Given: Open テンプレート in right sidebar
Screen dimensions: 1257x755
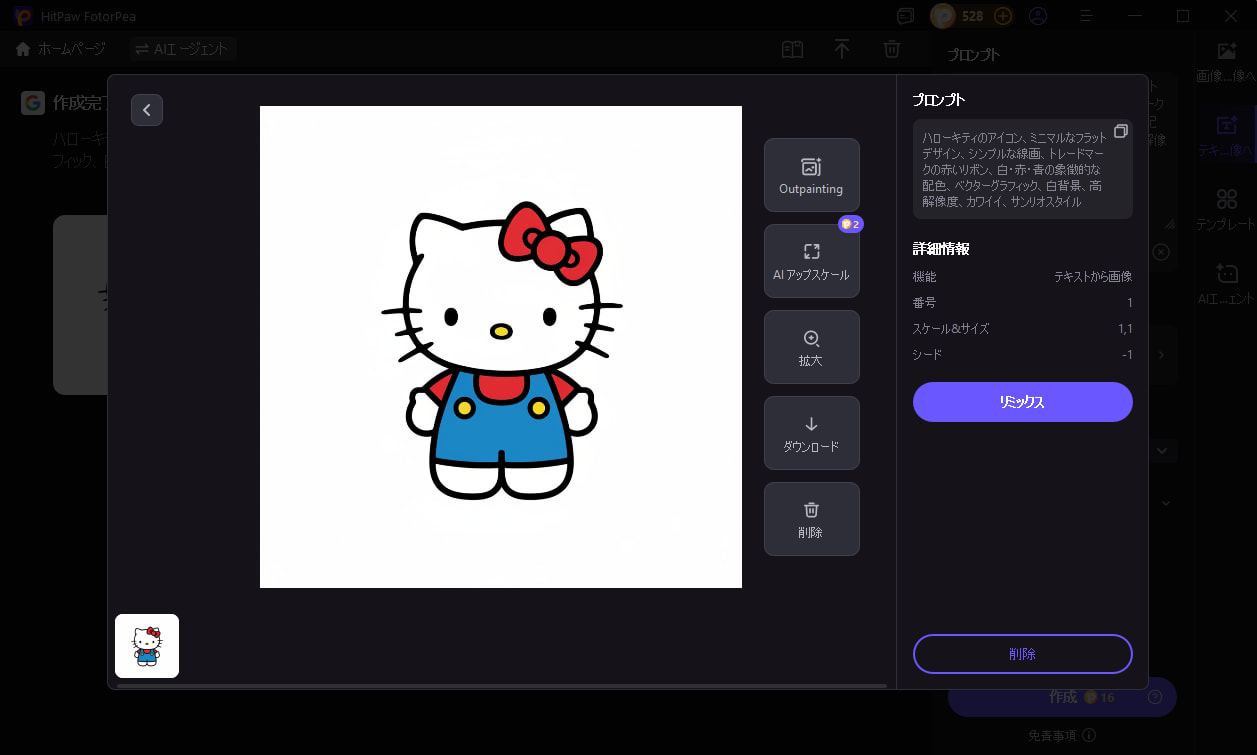Looking at the screenshot, I should pos(1226,211).
